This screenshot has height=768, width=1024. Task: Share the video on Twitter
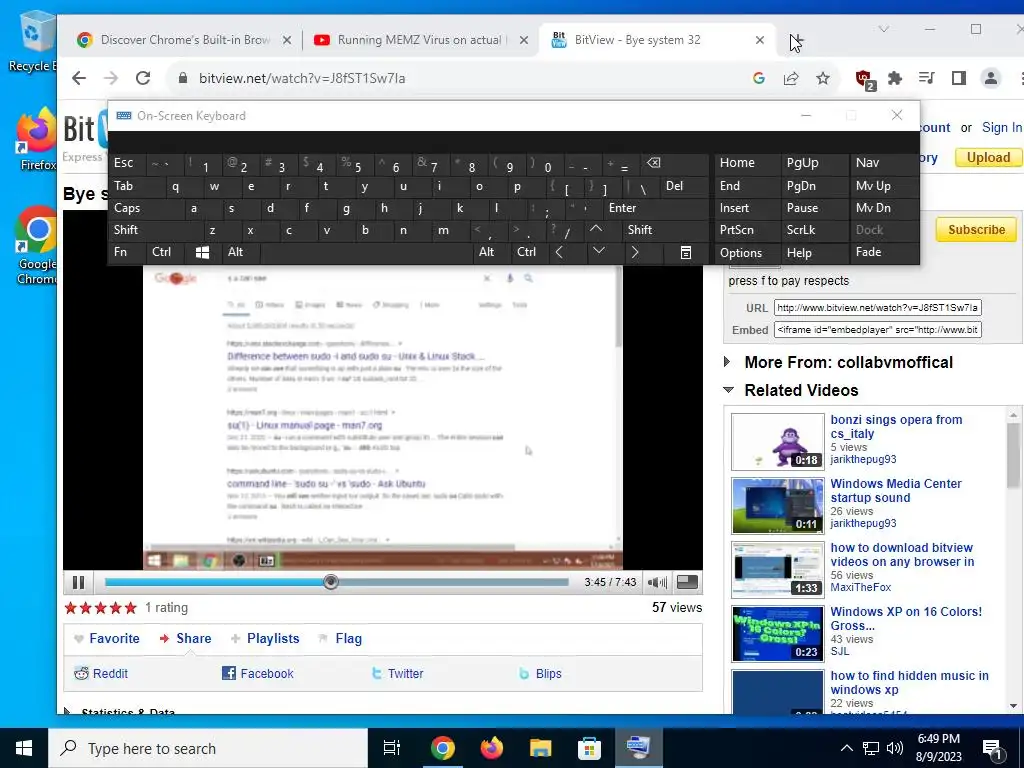[x=398, y=673]
